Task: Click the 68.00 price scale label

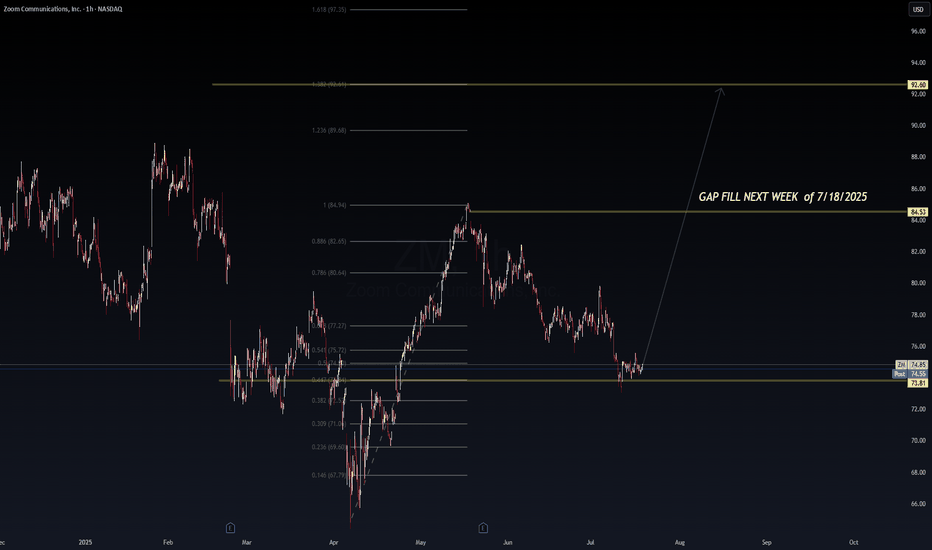Action: pyautogui.click(x=918, y=473)
